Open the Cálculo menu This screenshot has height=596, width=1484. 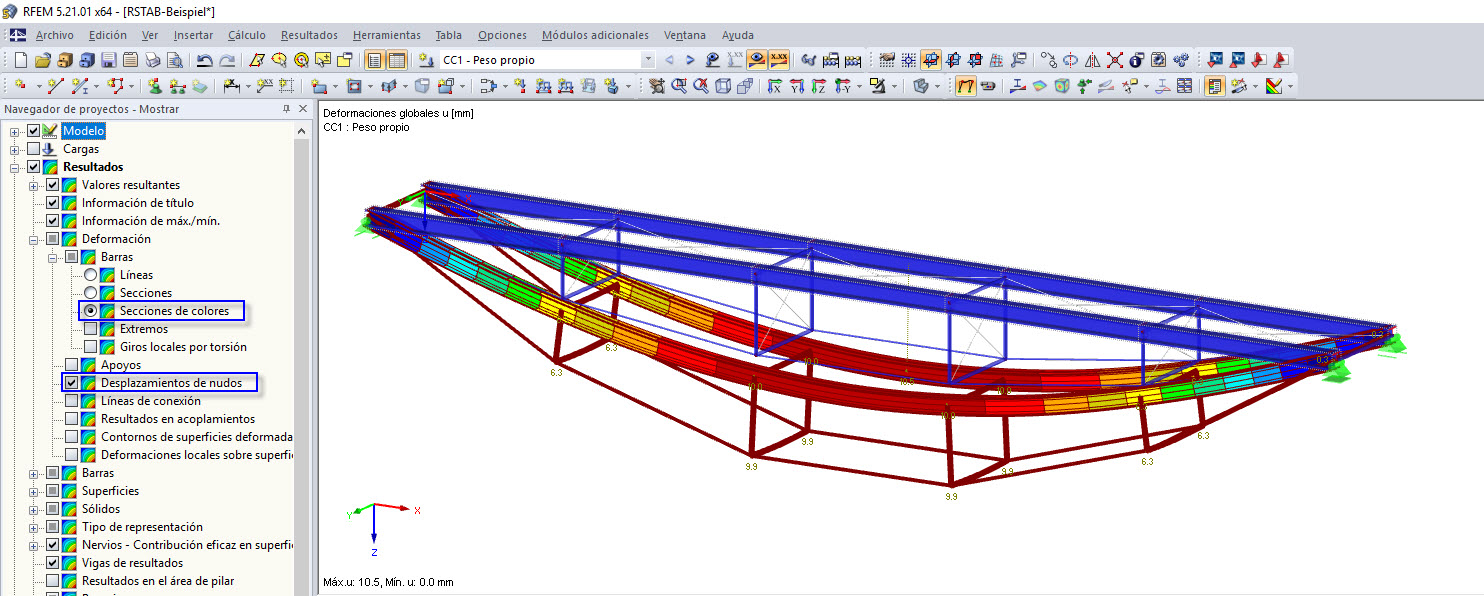(247, 35)
